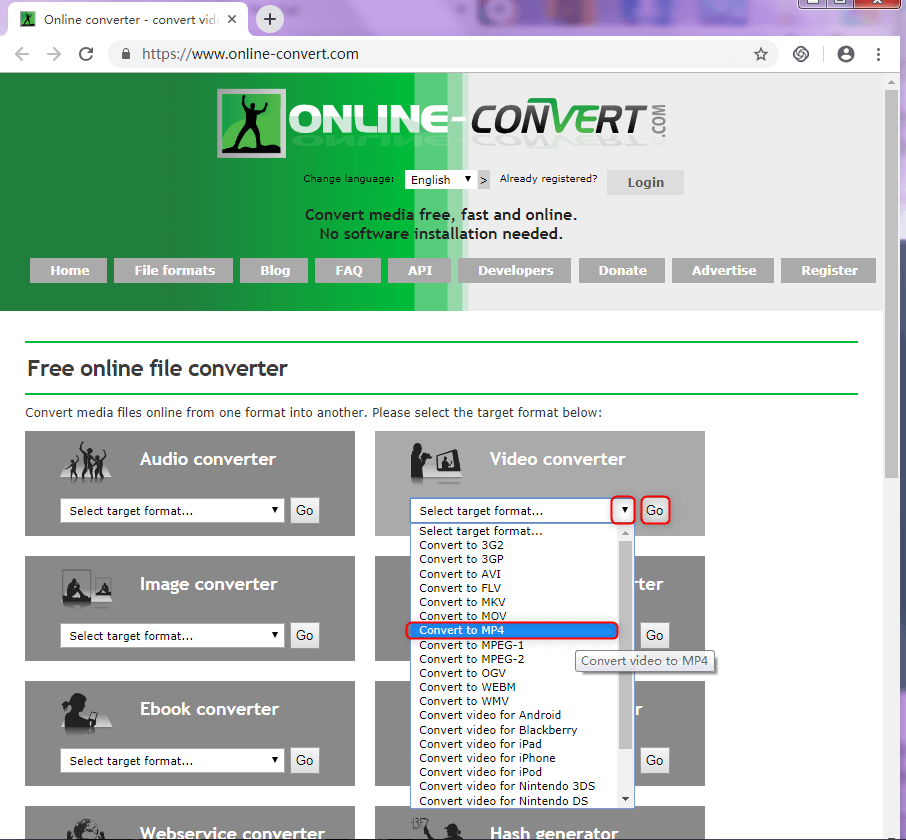This screenshot has height=840, width=906.
Task: Open the Change language dropdown
Action: click(439, 180)
